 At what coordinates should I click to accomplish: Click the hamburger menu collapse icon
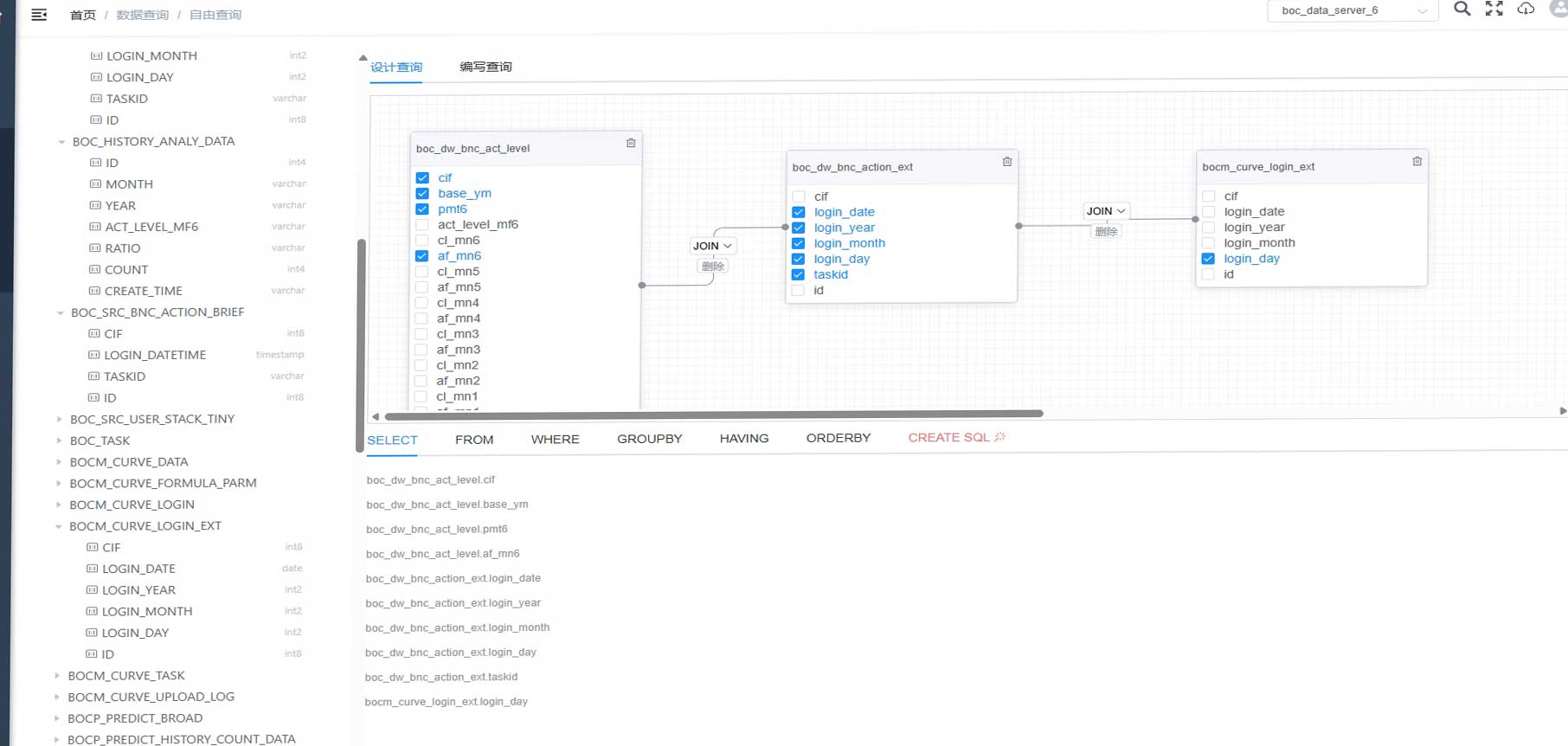tap(39, 15)
